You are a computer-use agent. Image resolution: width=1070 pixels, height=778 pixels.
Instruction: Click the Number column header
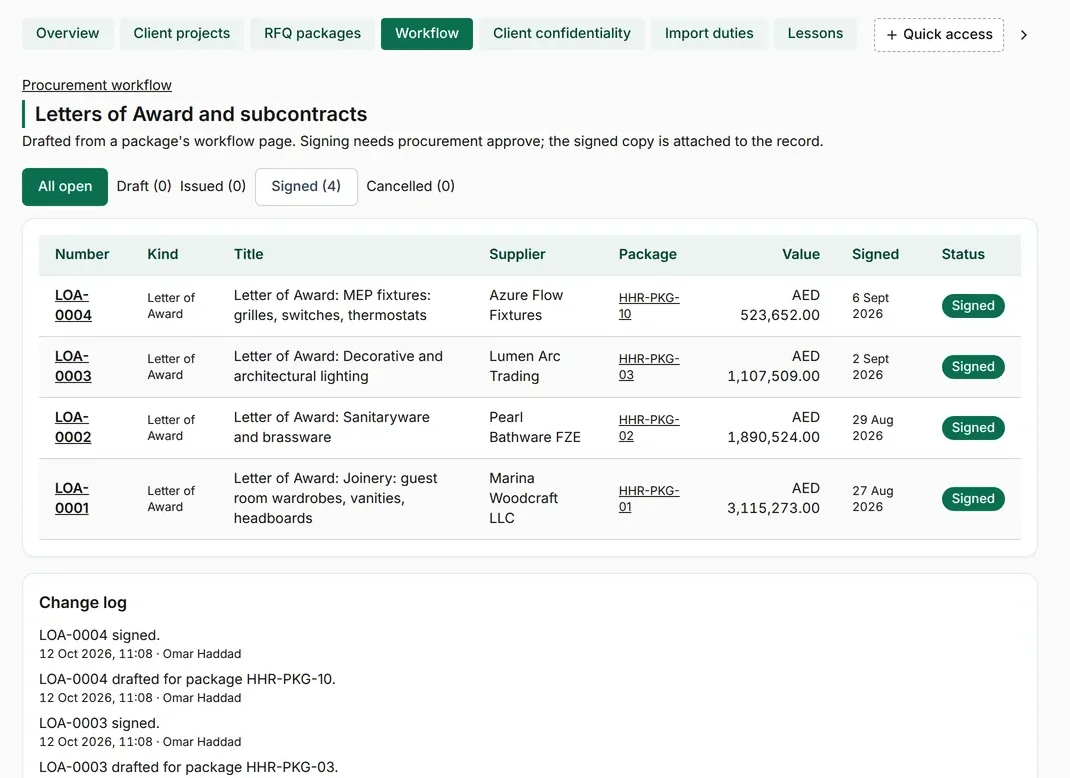pos(82,255)
